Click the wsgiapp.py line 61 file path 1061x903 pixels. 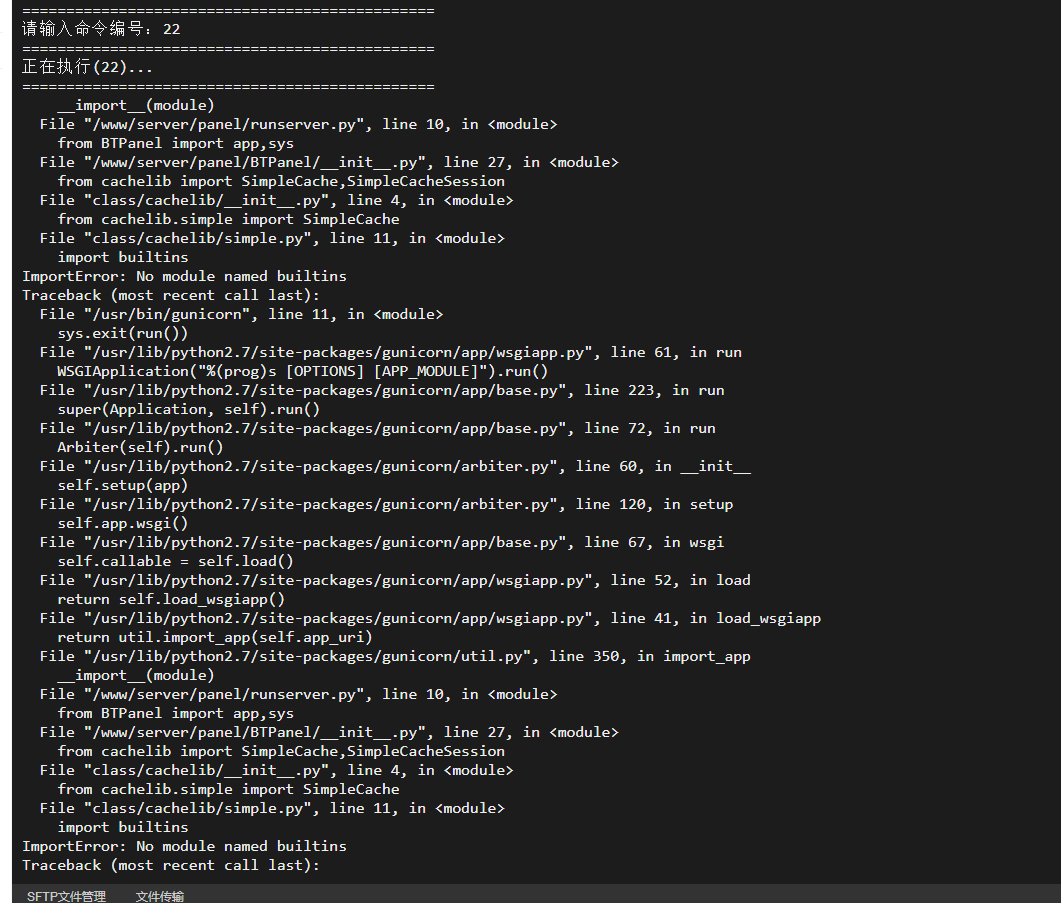coord(390,352)
